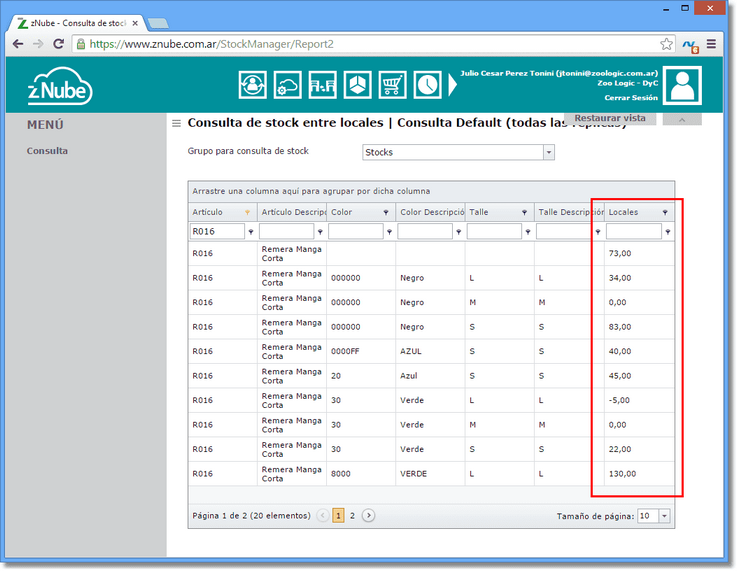Click the white arrow next to clock icon
The width and height of the screenshot is (737, 571).
tap(453, 85)
